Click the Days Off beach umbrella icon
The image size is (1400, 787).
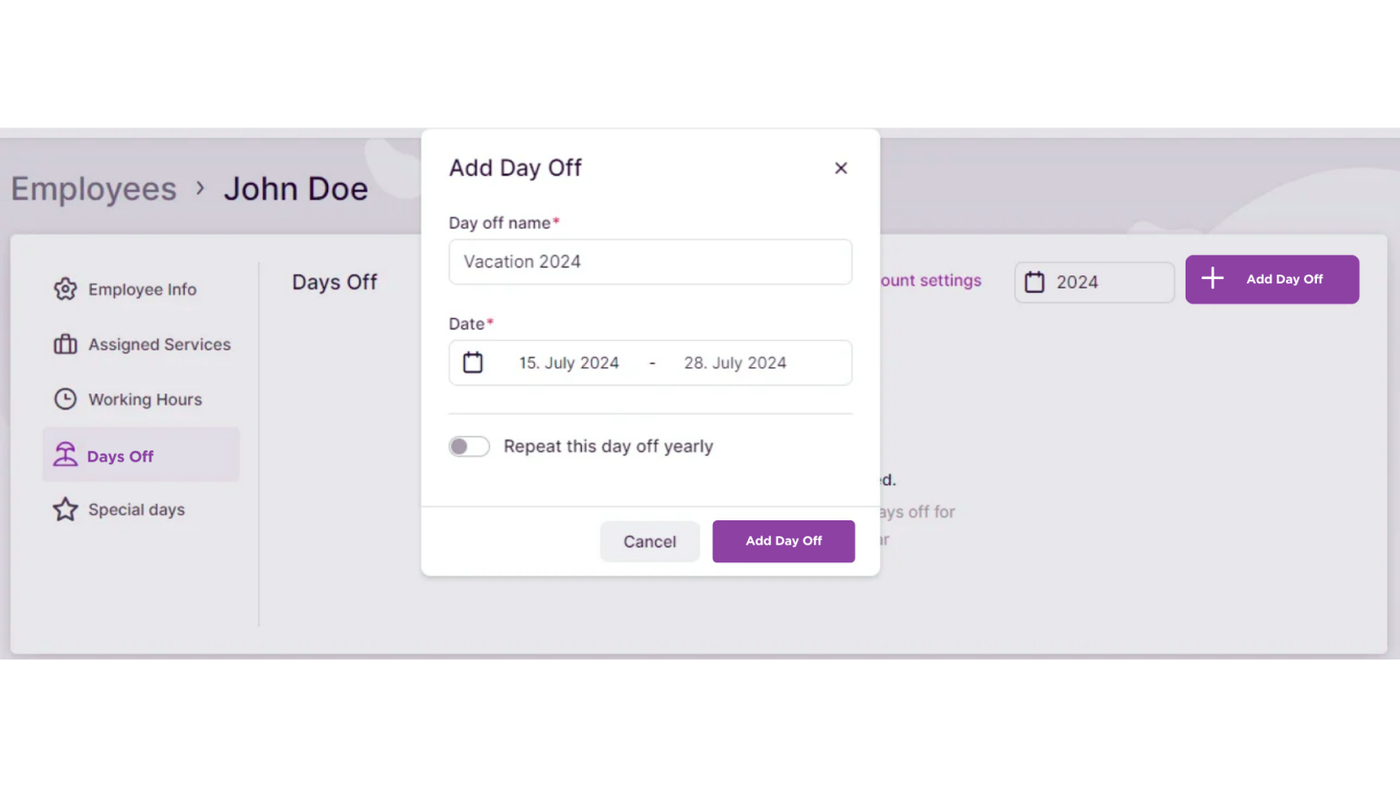pos(65,455)
